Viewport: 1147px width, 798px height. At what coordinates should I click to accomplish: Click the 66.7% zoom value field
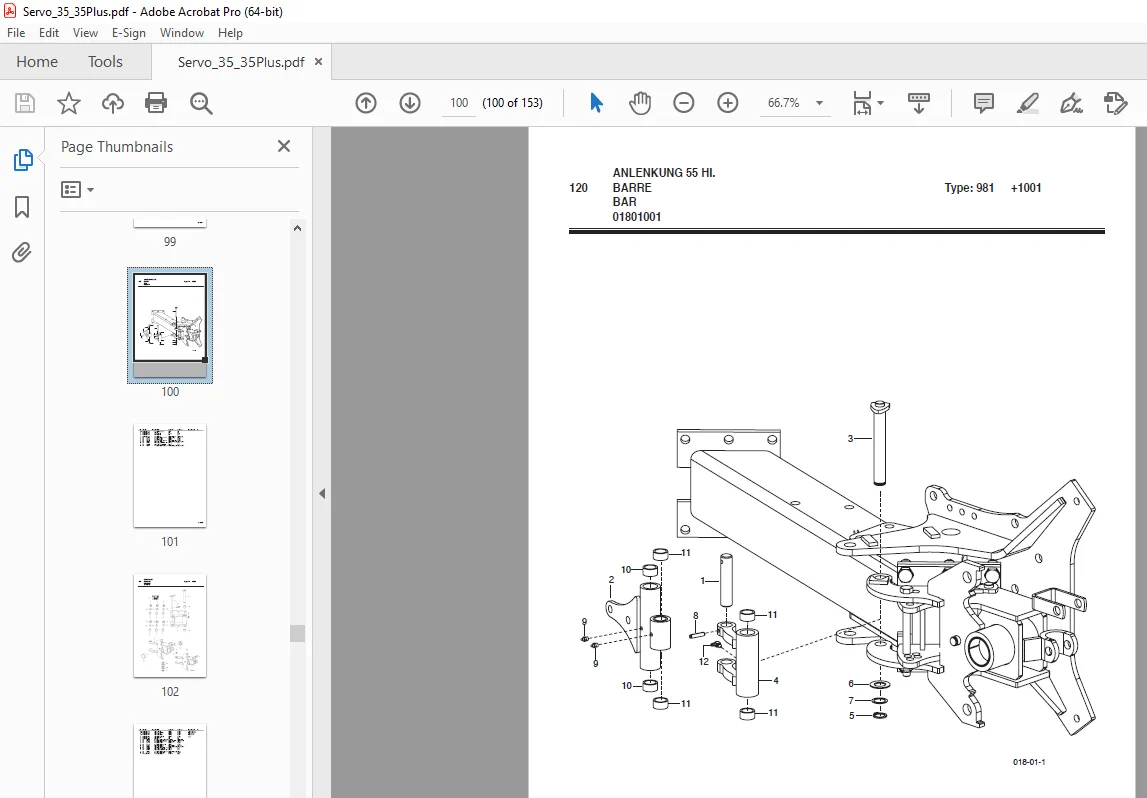pos(783,103)
